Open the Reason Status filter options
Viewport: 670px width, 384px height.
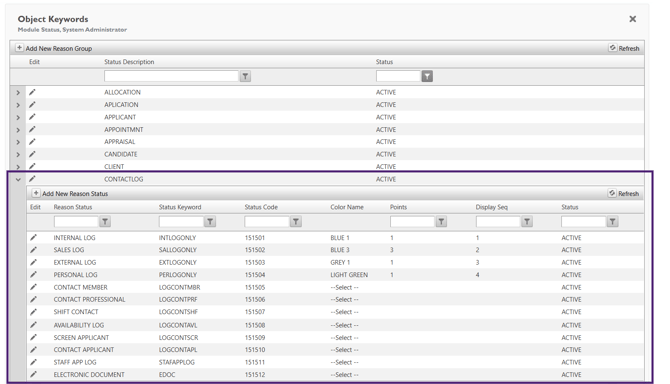[105, 221]
